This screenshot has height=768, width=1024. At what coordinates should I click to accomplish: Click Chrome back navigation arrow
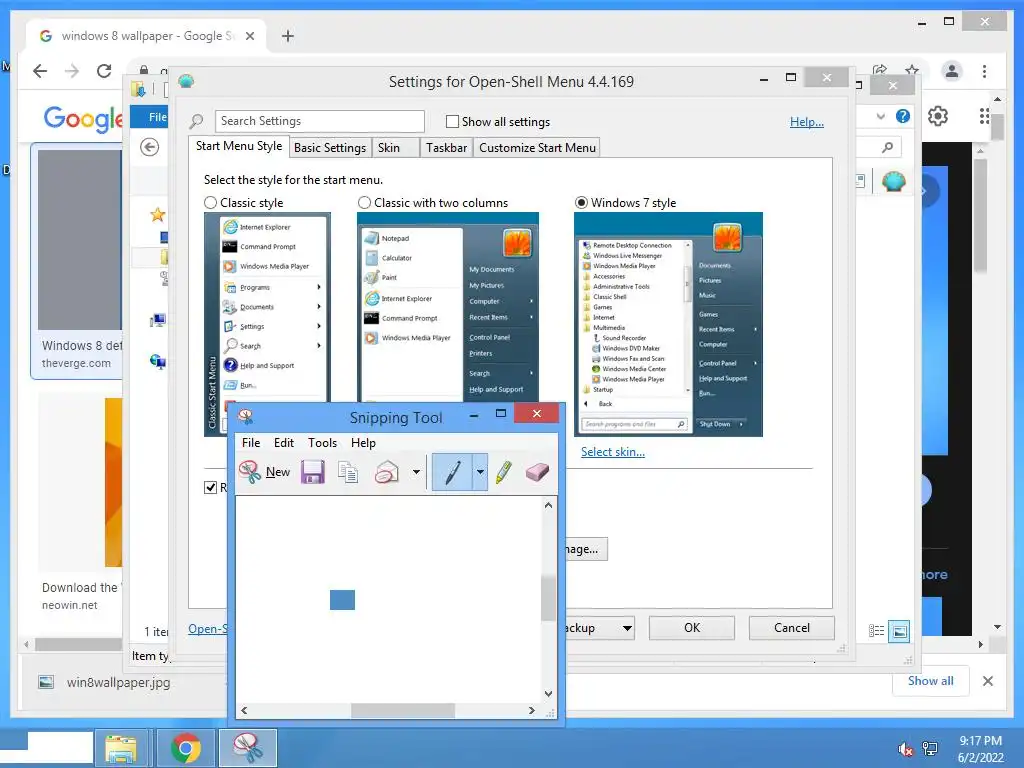40,71
